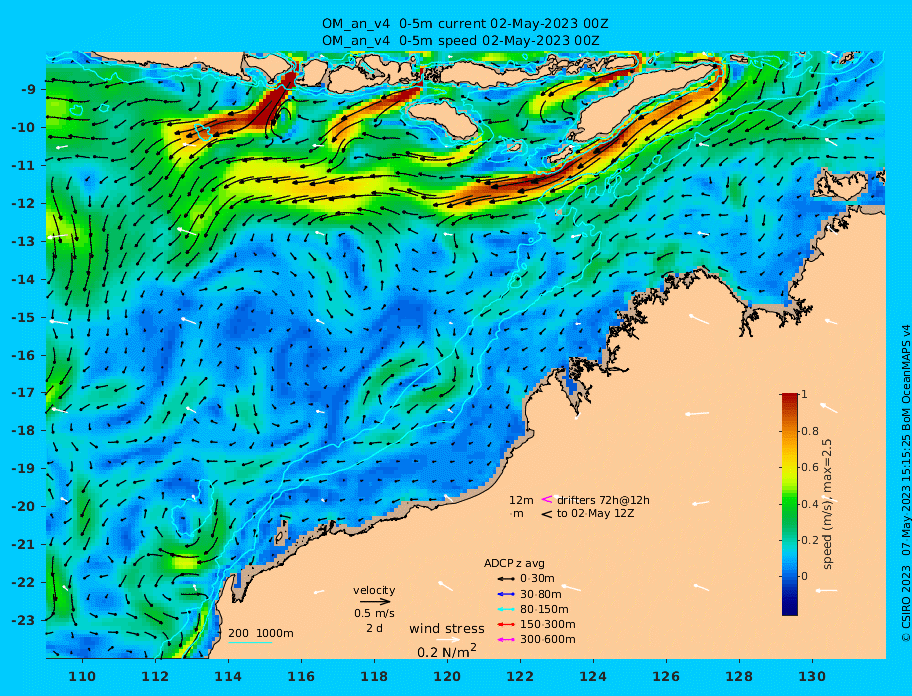Click the longitude label "118"
Image resolution: width=912 pixels, height=696 pixels.
375,677
